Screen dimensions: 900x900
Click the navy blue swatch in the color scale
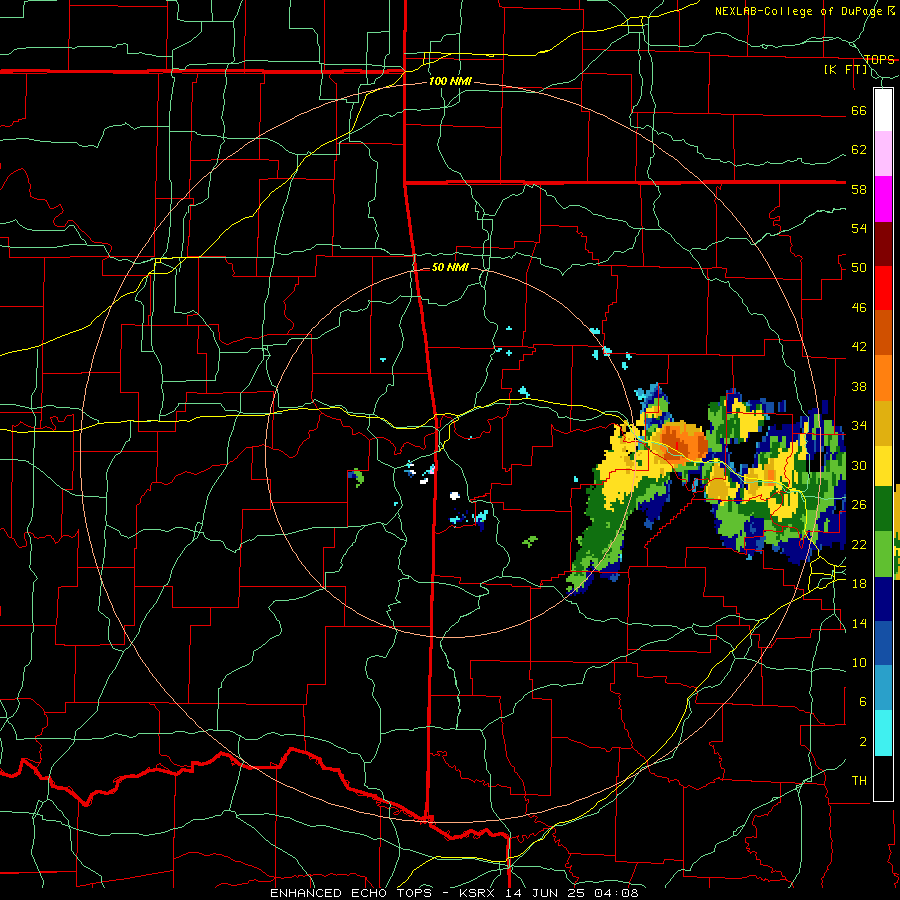(x=883, y=599)
